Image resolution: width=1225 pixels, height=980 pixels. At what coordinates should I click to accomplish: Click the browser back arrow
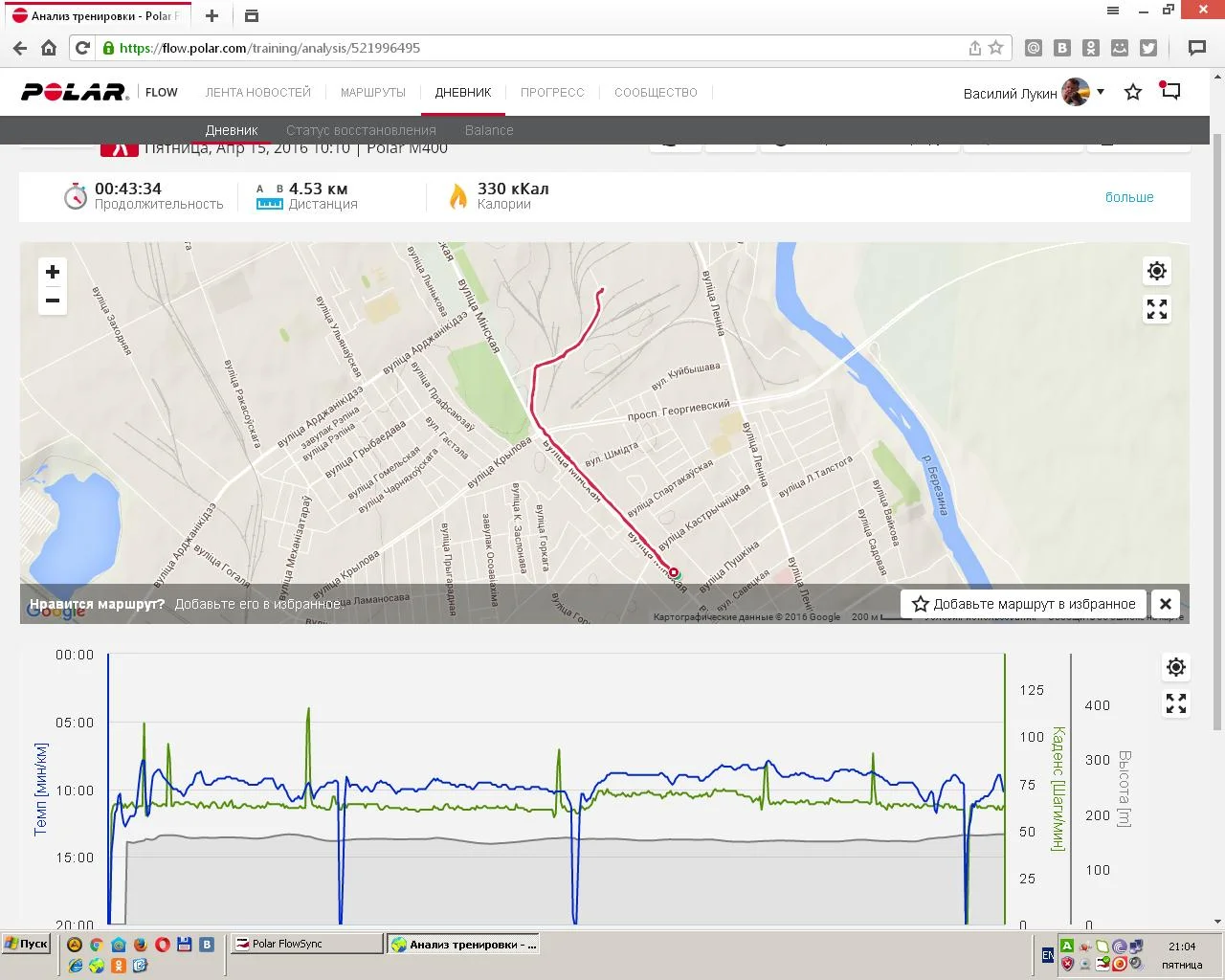(20, 48)
